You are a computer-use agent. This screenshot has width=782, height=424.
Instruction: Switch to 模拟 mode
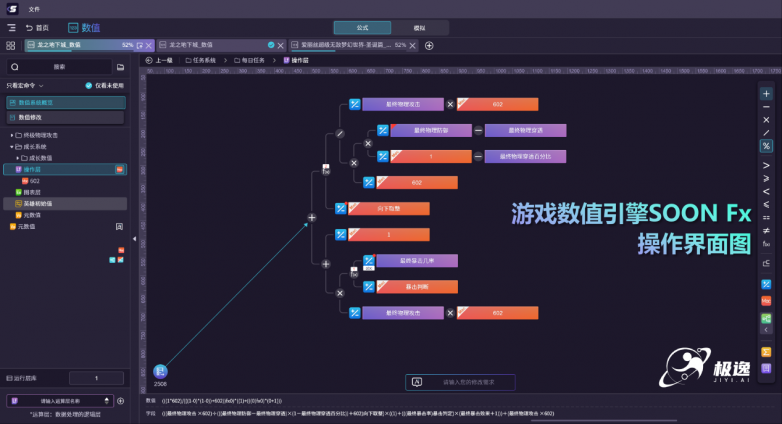418,28
